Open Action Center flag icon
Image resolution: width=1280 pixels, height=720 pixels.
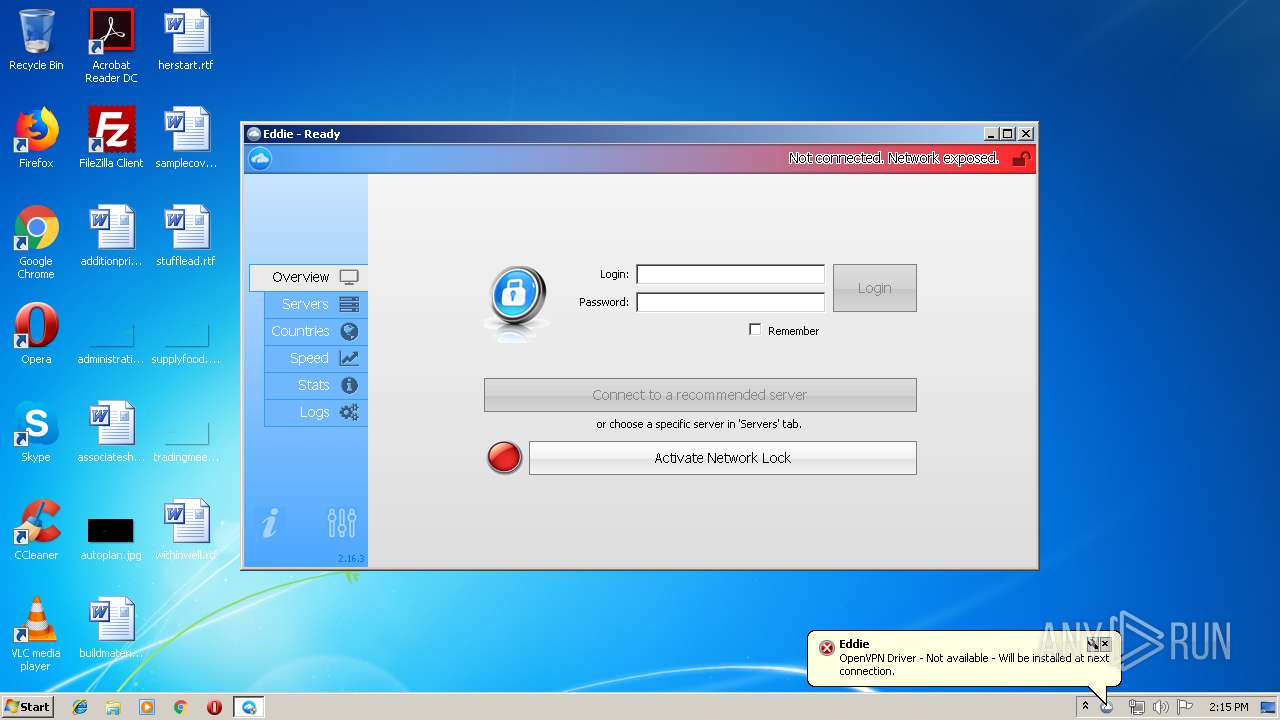(x=1185, y=707)
